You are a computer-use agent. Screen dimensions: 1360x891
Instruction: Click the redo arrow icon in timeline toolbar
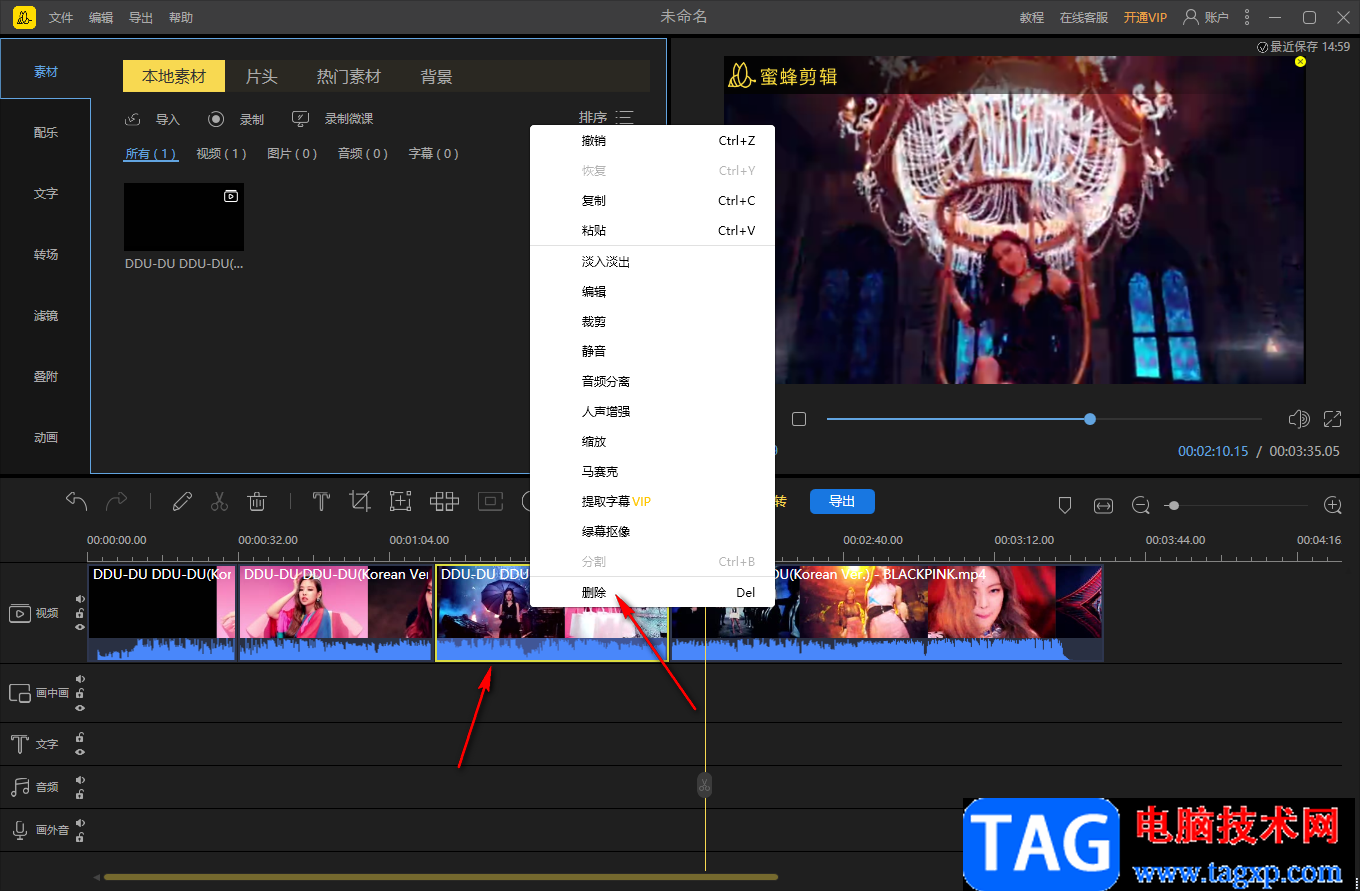click(117, 501)
